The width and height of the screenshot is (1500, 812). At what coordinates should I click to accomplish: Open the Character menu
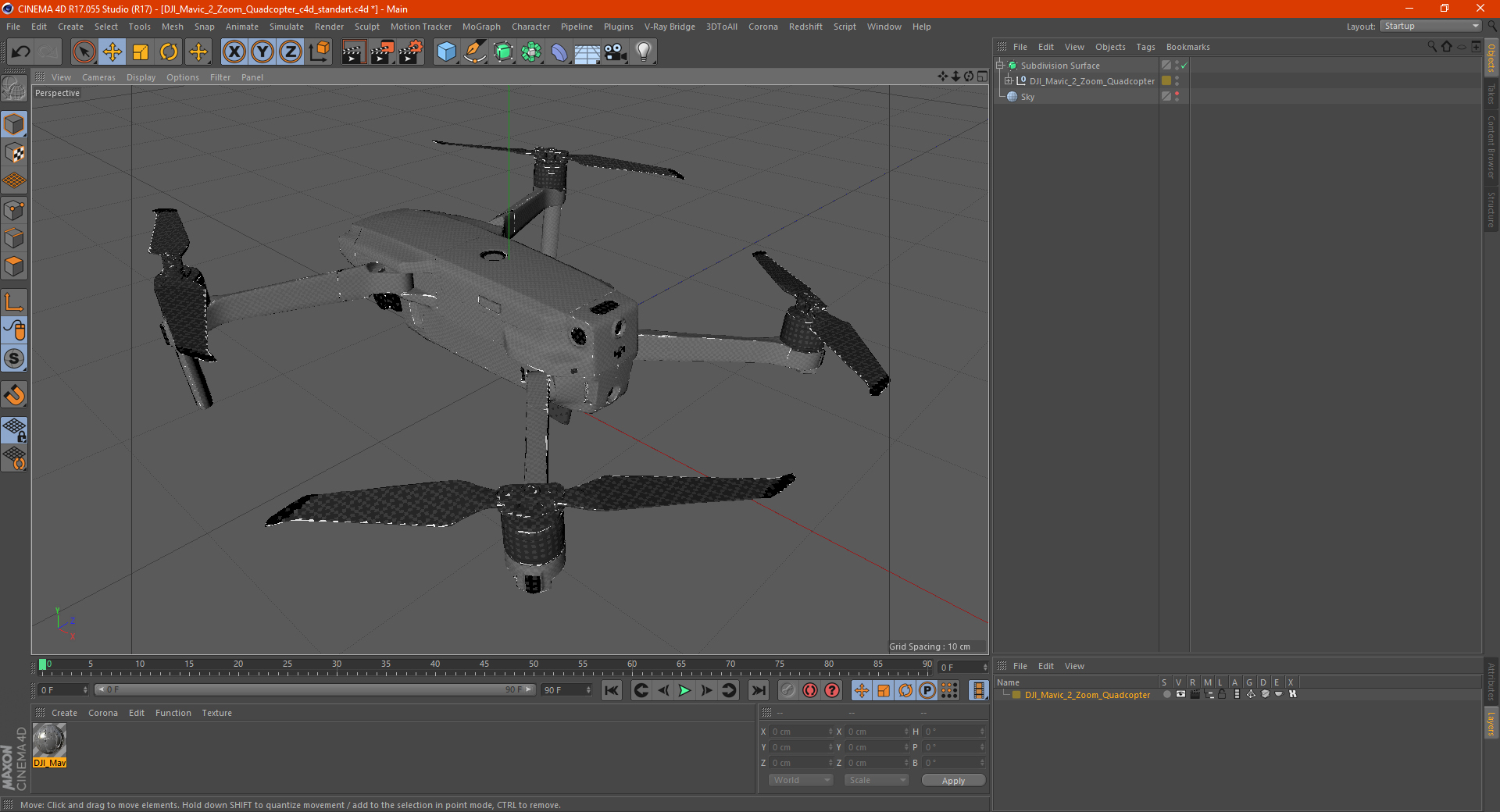click(530, 27)
